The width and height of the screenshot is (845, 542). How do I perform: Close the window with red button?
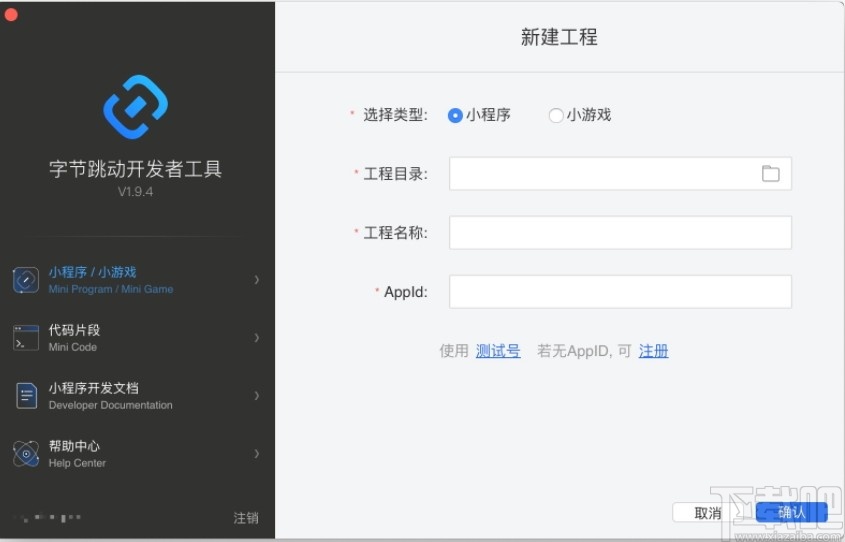[11, 15]
